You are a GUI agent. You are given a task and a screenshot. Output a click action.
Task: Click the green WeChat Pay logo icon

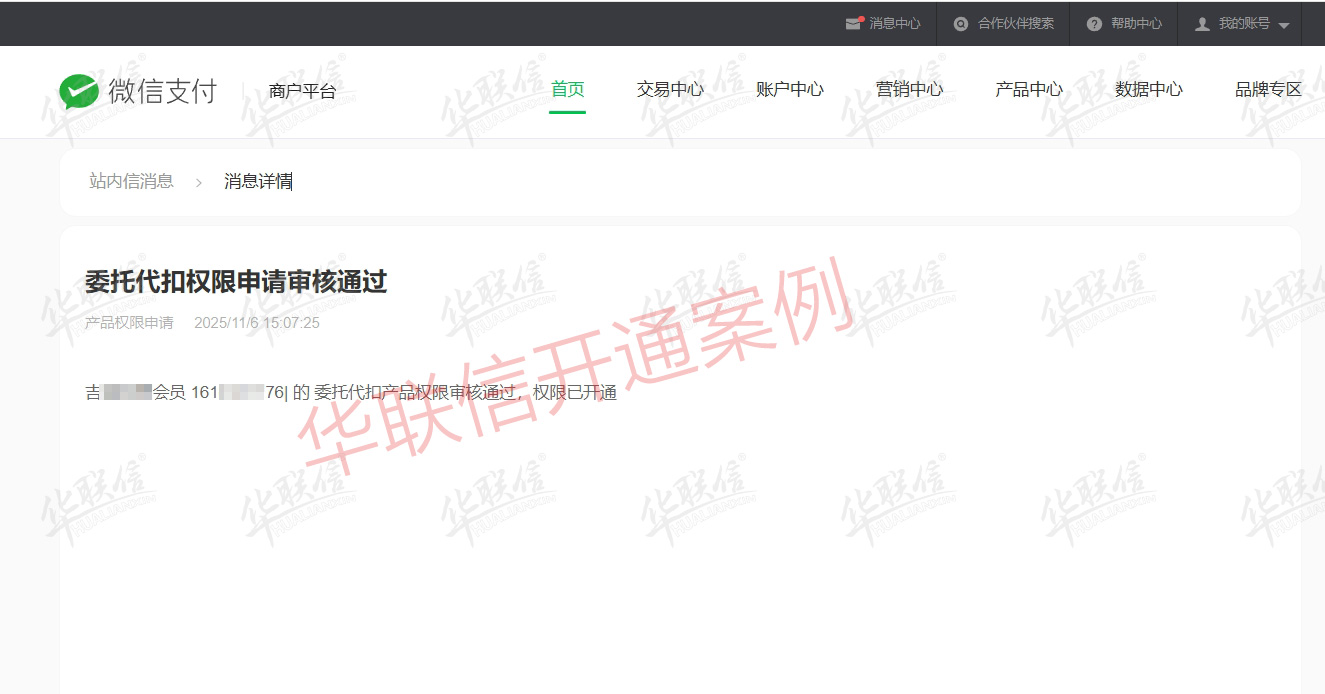point(78,91)
